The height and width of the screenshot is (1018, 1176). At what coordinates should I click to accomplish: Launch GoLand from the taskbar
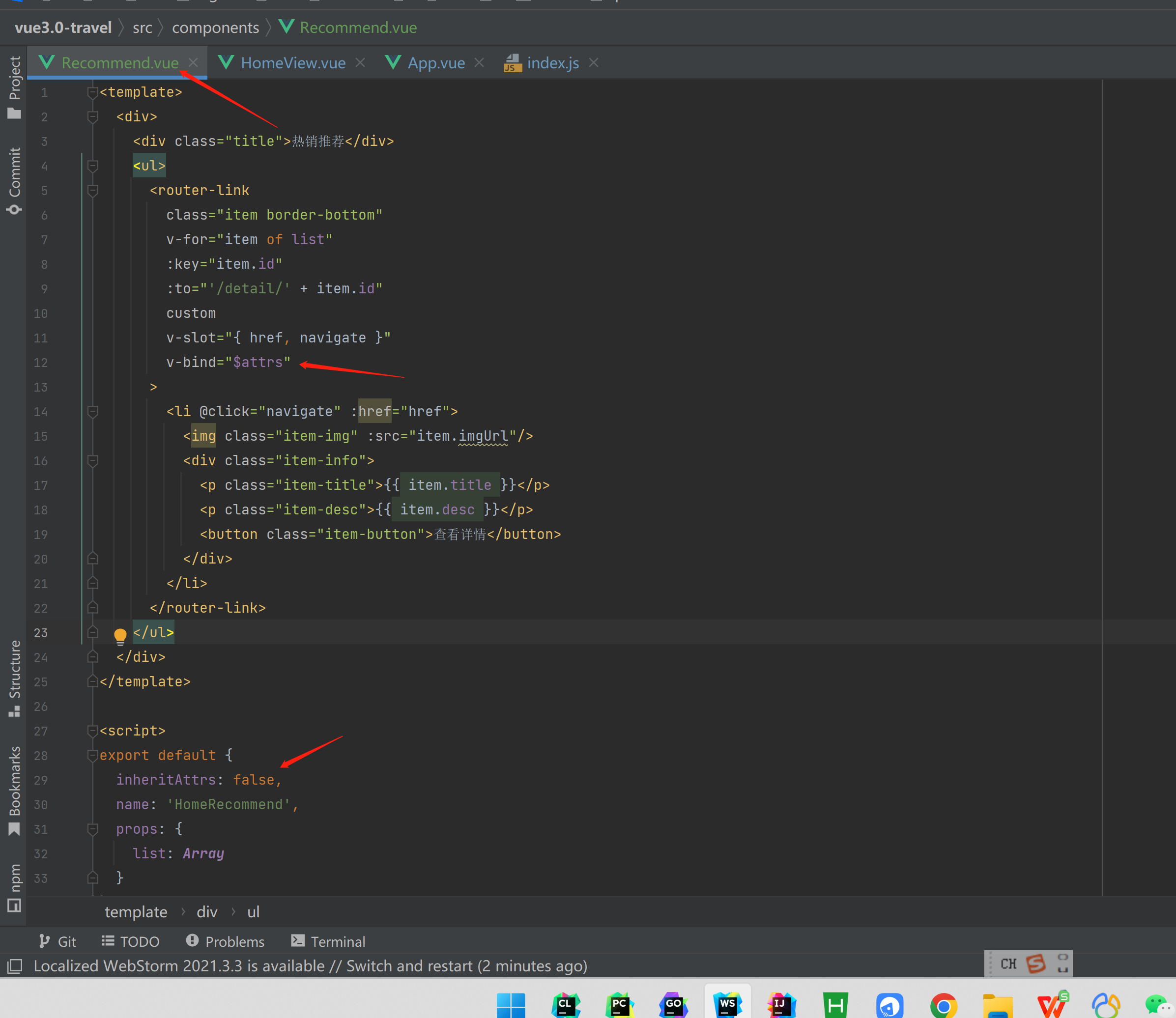(673, 1005)
